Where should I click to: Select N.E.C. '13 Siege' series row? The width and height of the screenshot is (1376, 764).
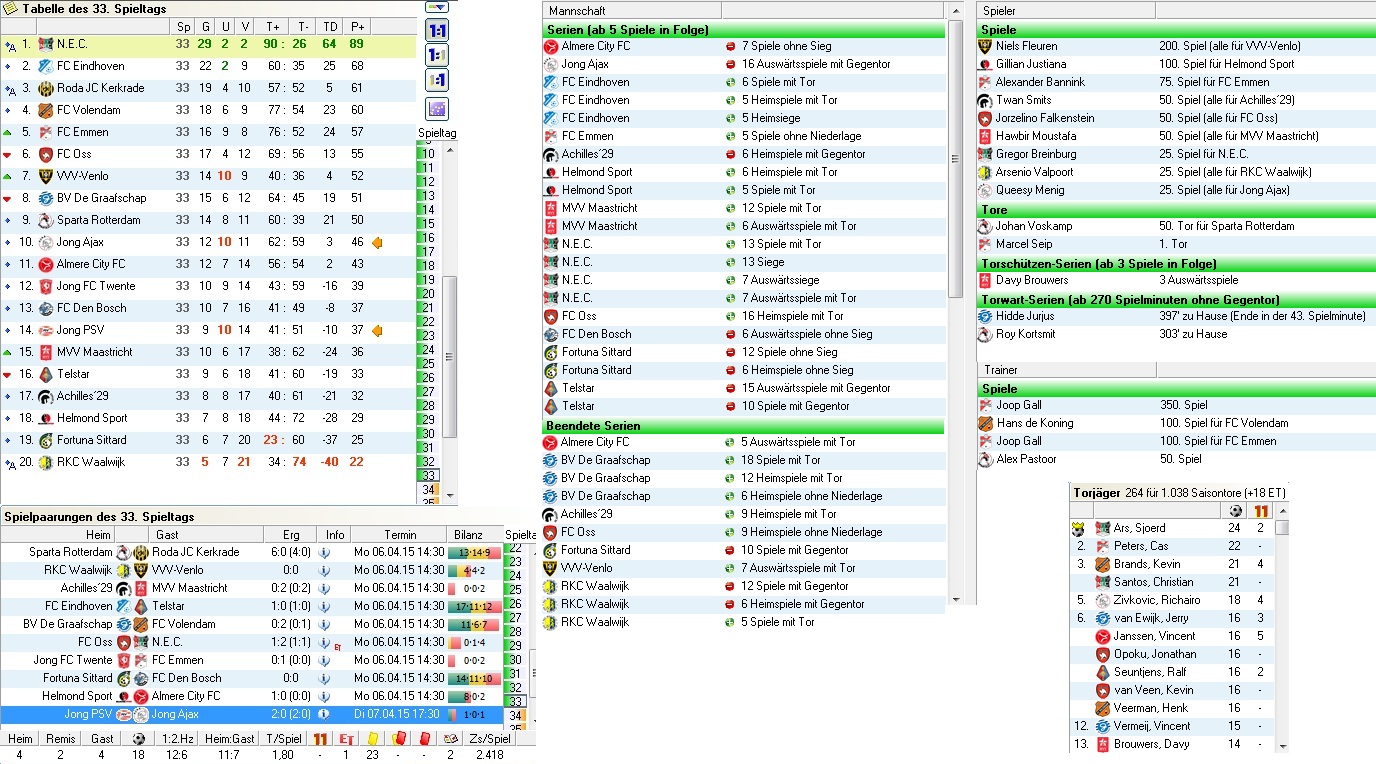pyautogui.click(x=744, y=262)
